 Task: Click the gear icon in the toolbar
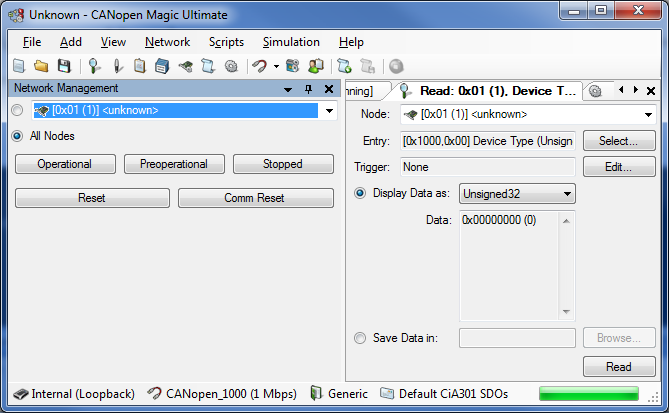pyautogui.click(x=231, y=66)
